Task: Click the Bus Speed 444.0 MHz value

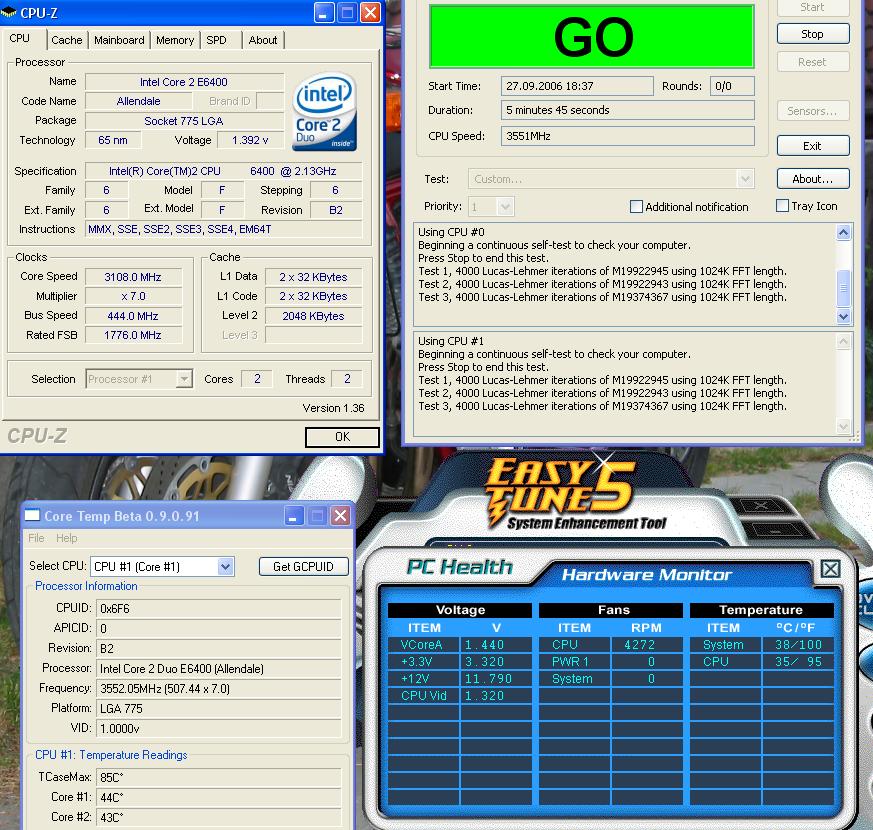Action: point(133,316)
